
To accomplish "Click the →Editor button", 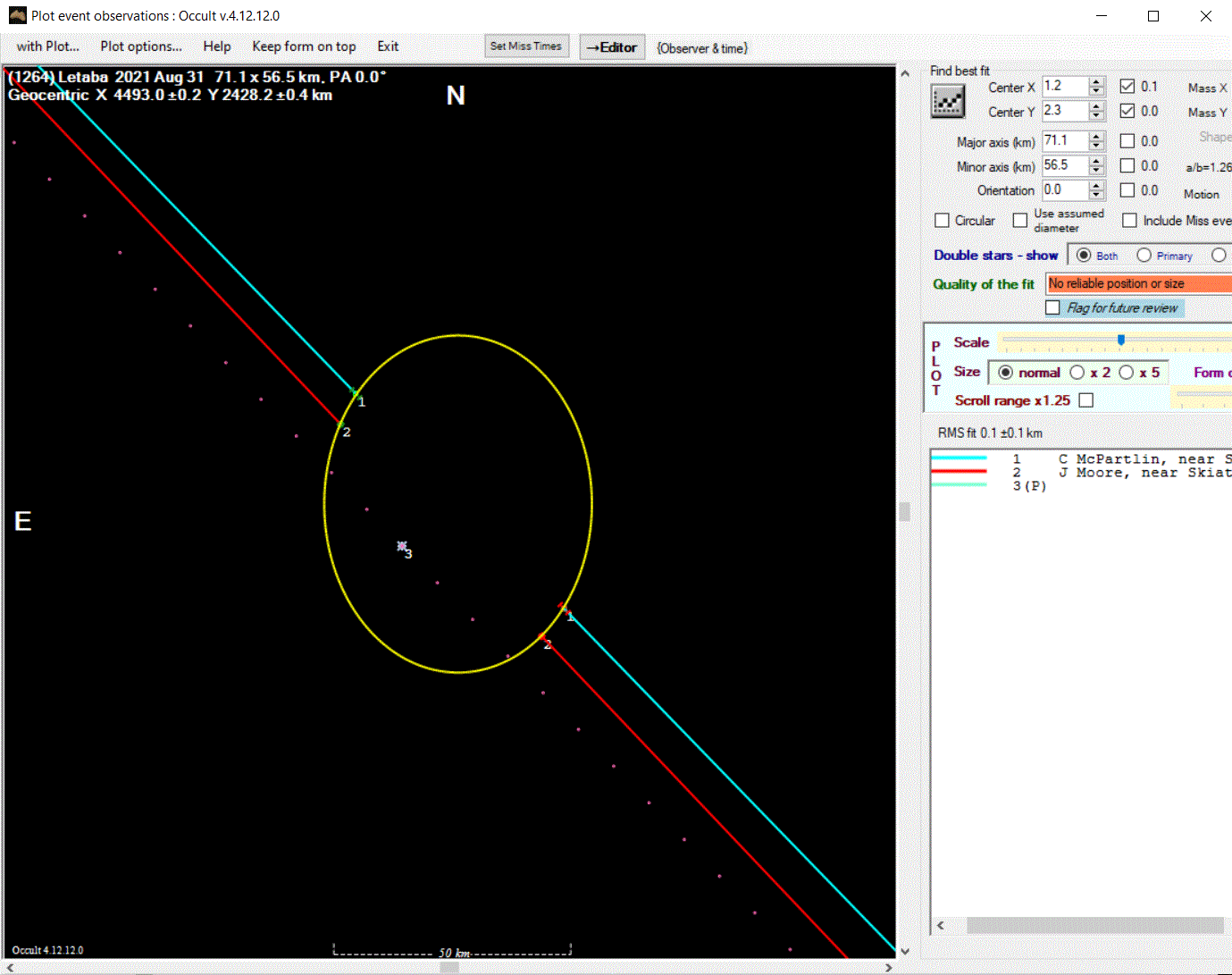I will point(612,47).
